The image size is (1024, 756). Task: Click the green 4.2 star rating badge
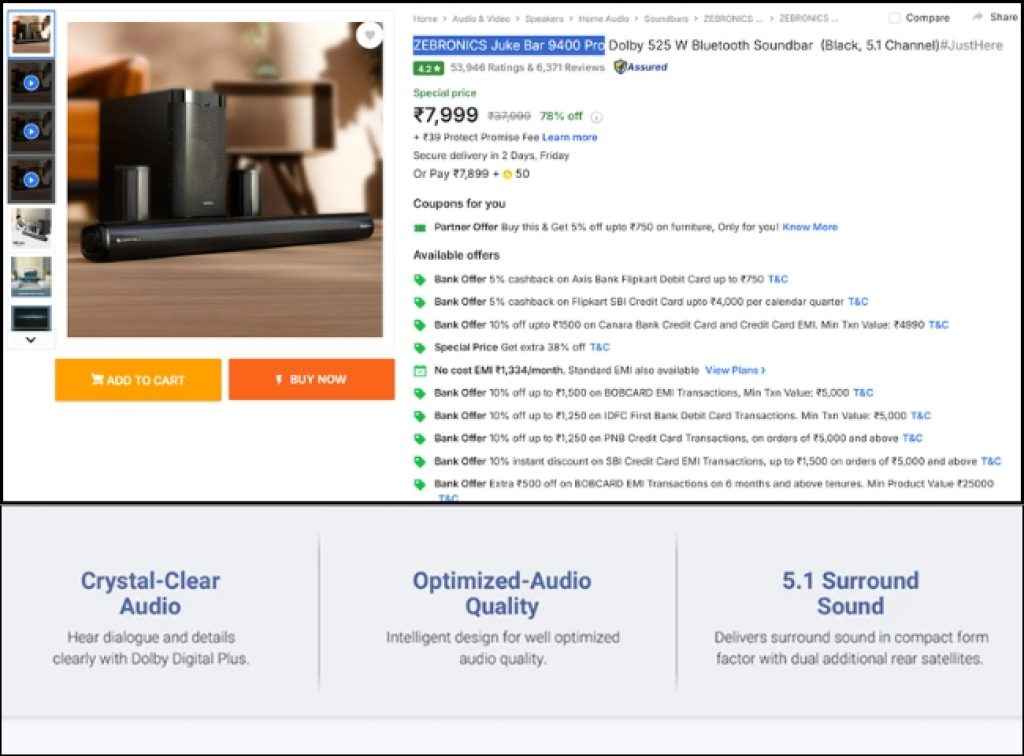pos(428,68)
